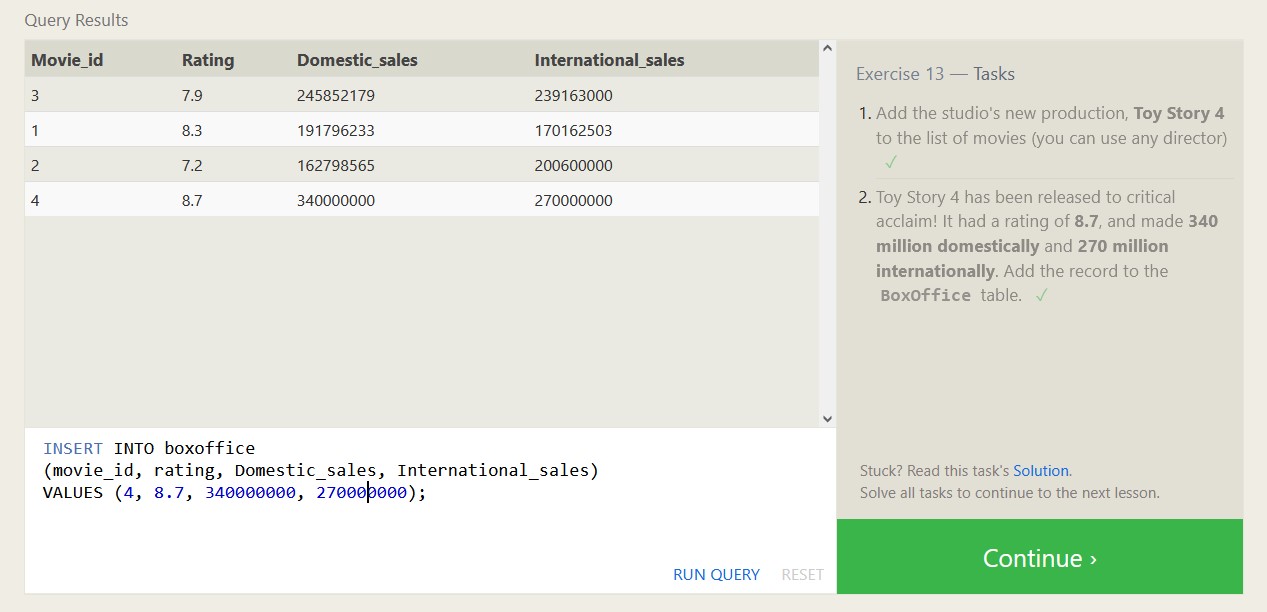Click the green checkmark of task 1

coord(891,162)
